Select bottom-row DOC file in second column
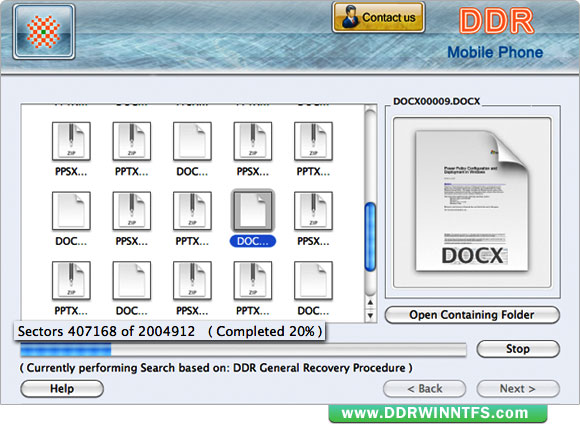The height and width of the screenshot is (424, 580). 132,280
